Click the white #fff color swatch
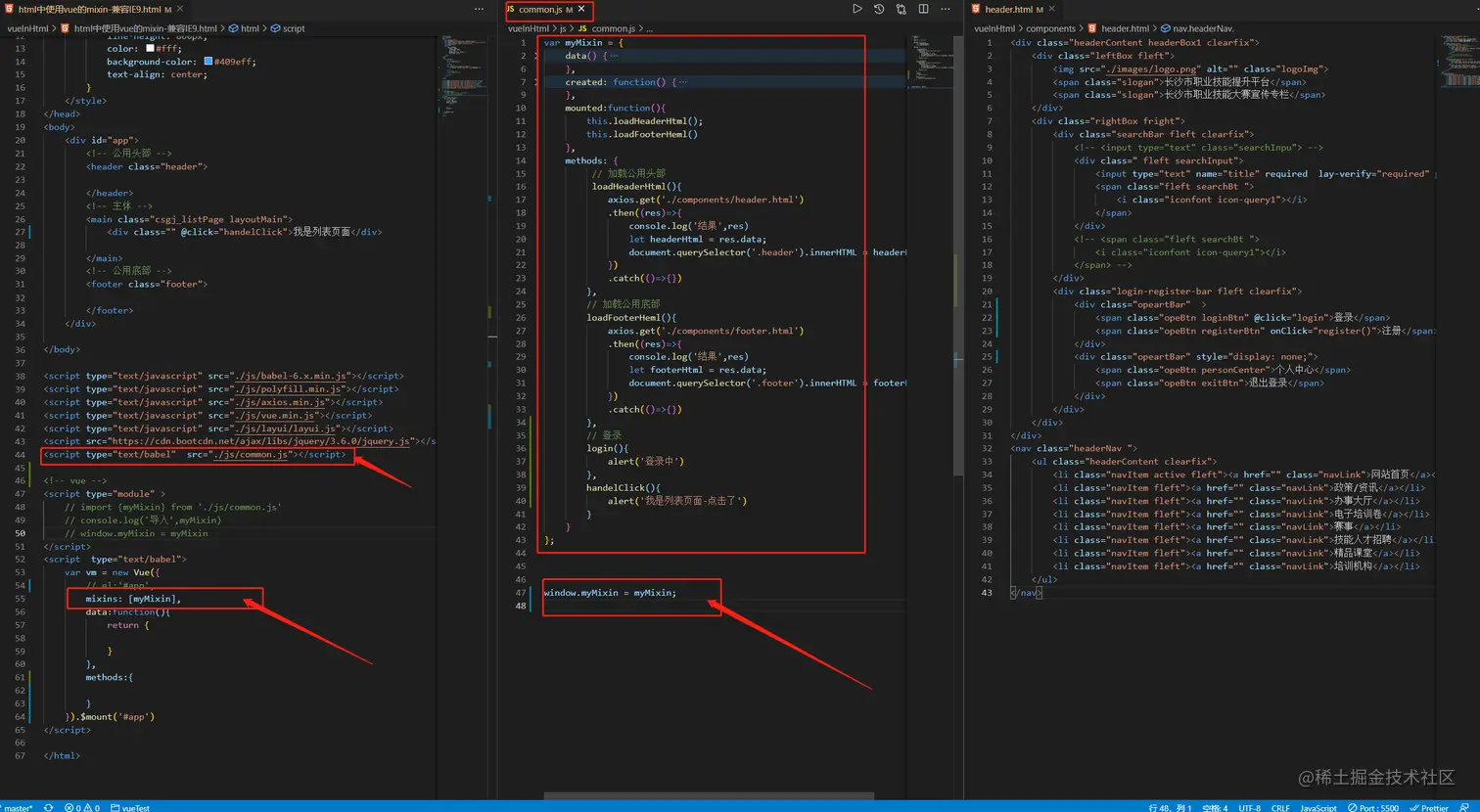The image size is (1480, 812). coord(150,48)
